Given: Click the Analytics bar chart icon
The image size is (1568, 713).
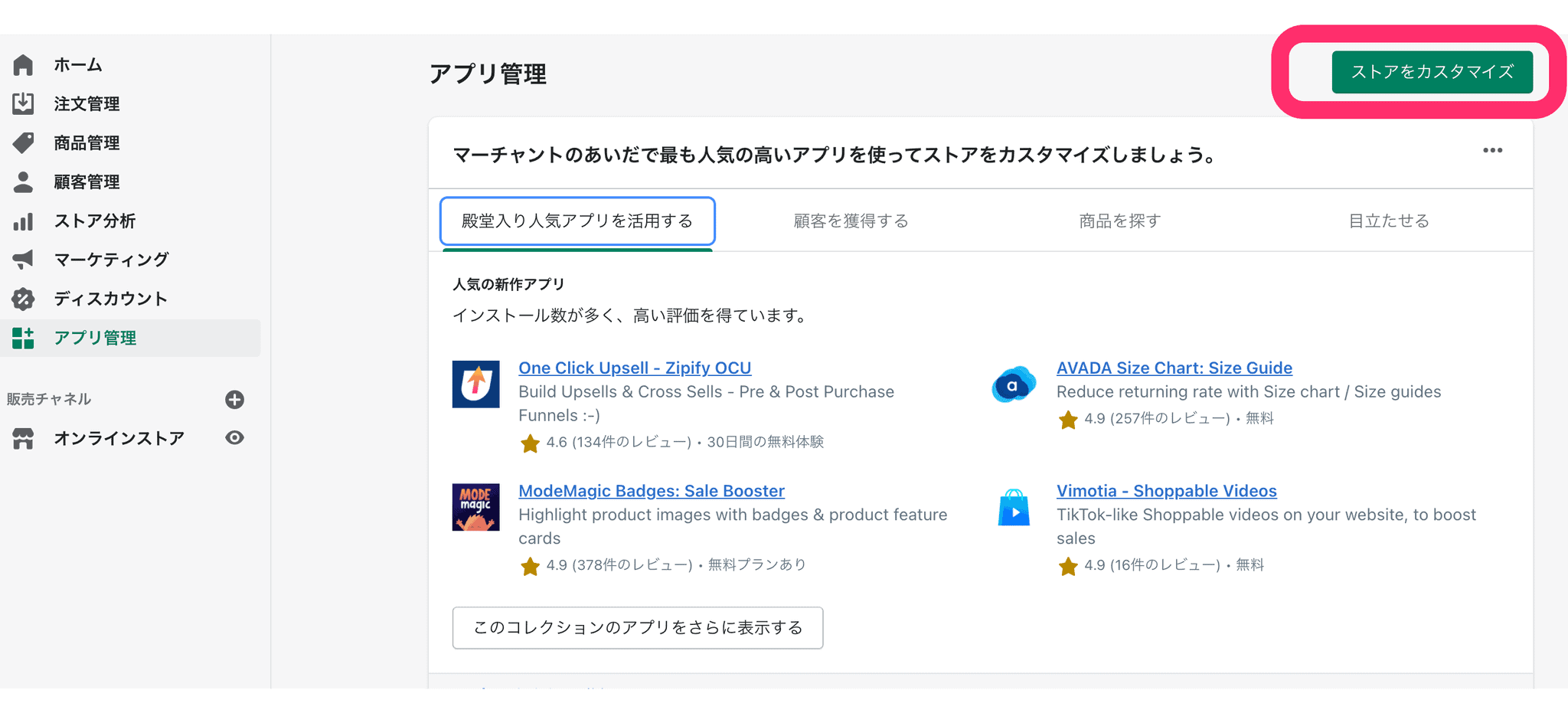Looking at the screenshot, I should [23, 221].
